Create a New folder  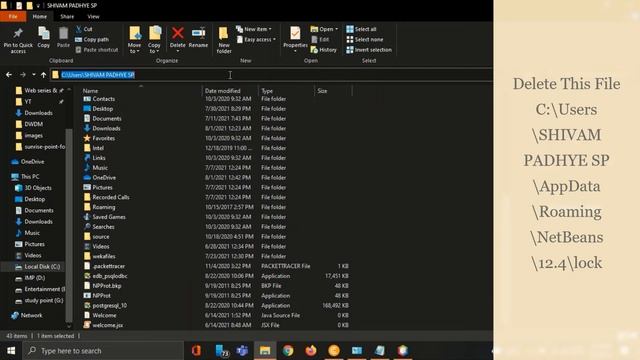[x=224, y=40]
